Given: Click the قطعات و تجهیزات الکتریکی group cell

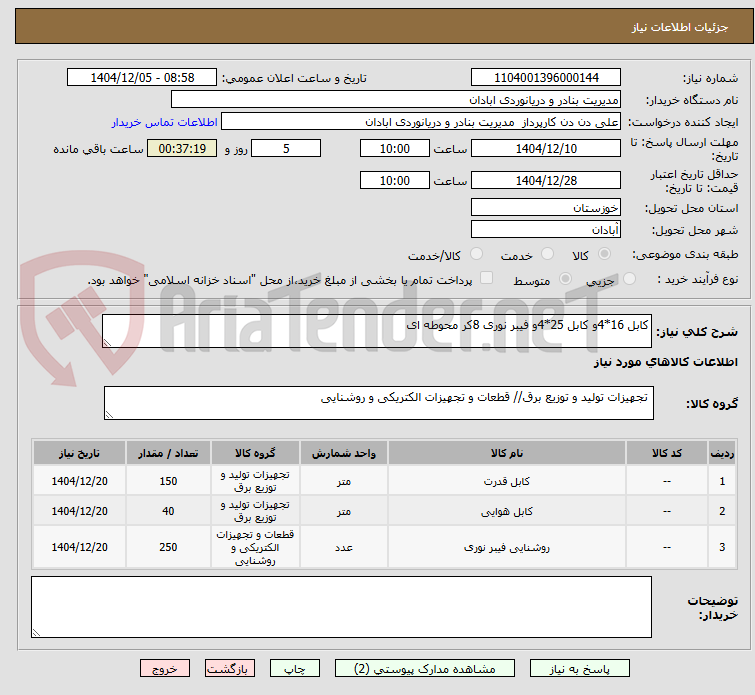Looking at the screenshot, I should click(x=255, y=547).
